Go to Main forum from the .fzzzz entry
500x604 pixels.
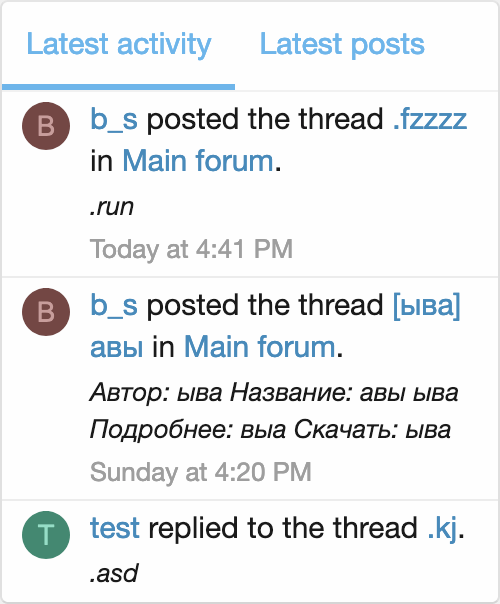pos(198,160)
